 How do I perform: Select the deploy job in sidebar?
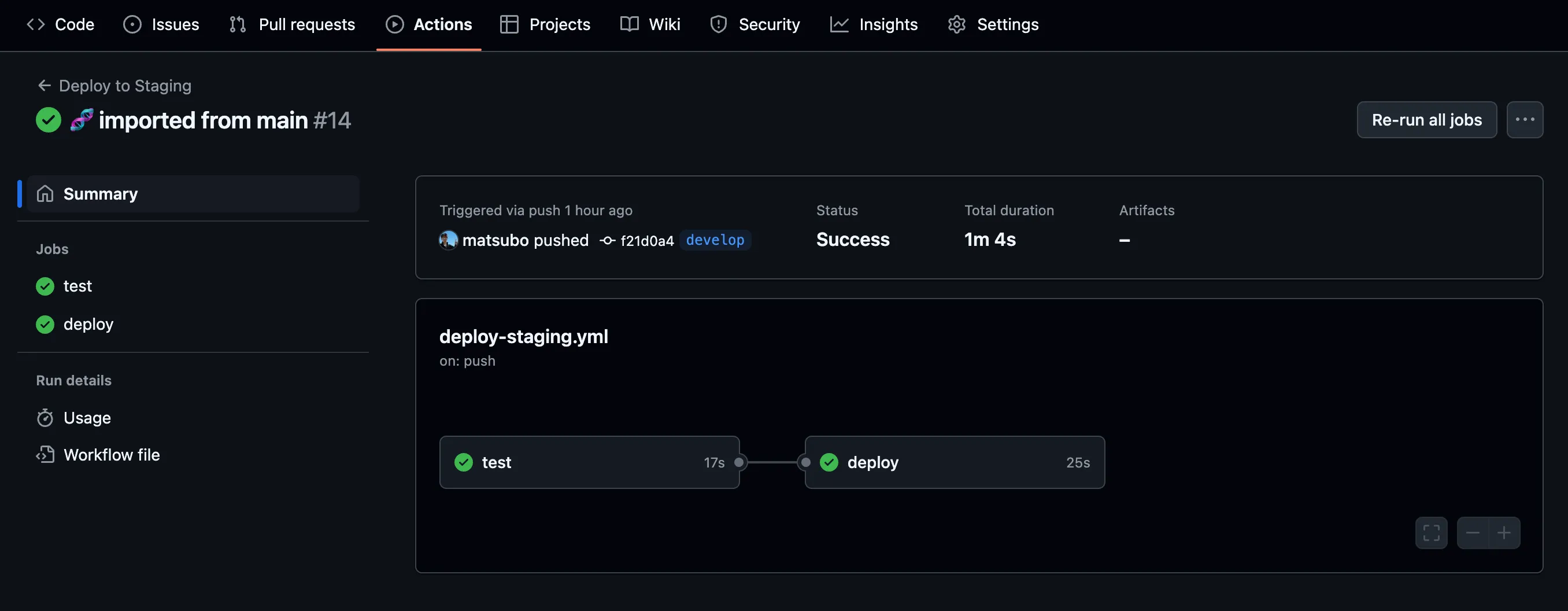[x=88, y=324]
